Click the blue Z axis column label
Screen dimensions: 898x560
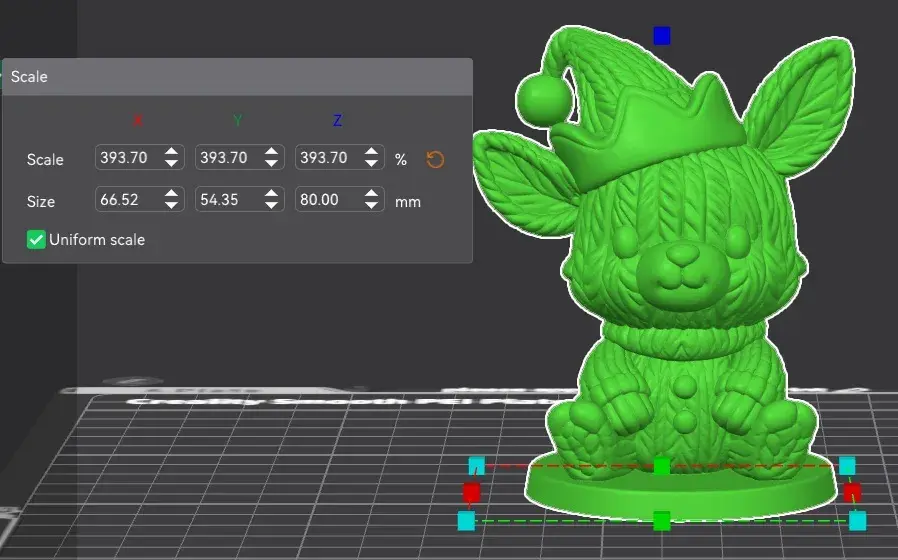click(337, 120)
